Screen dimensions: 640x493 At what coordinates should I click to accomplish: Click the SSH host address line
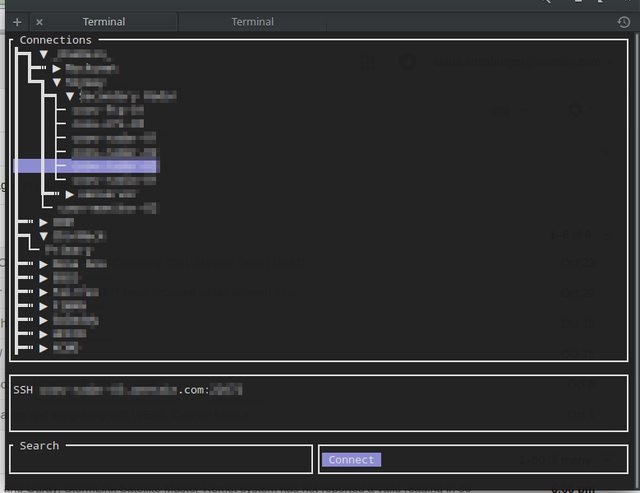click(128, 390)
